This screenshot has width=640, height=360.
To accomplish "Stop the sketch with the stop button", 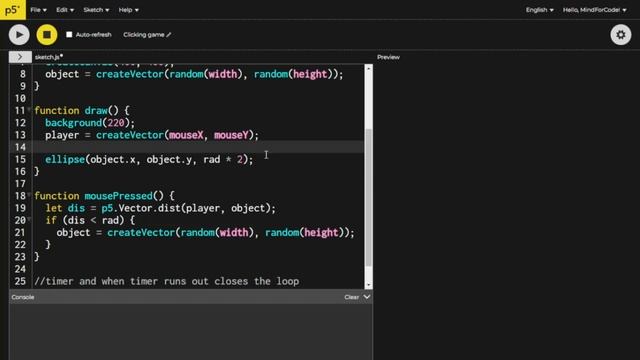I will tap(47, 35).
